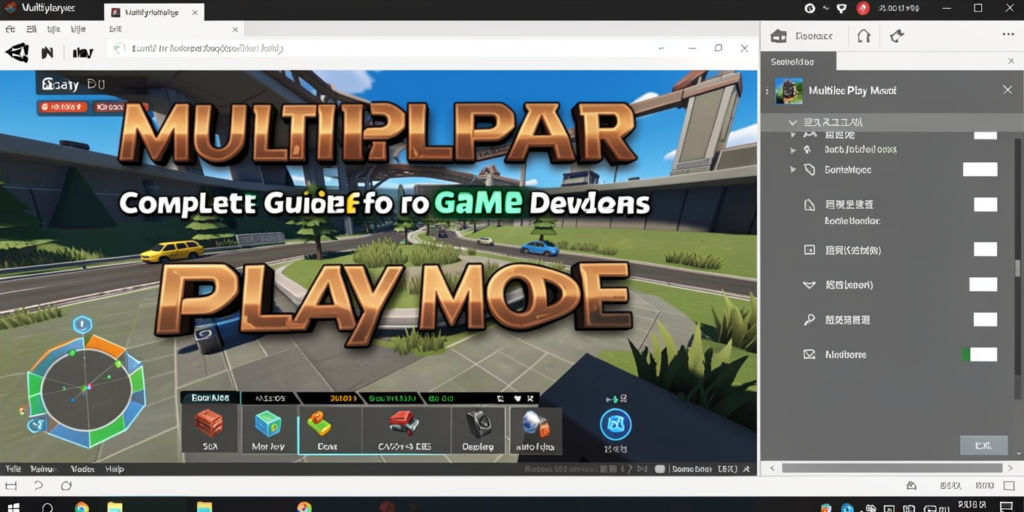Screen dimensions: 1024x512
Task: Click the Multiplayer Play Mode thumbnail image
Action: [x=788, y=91]
